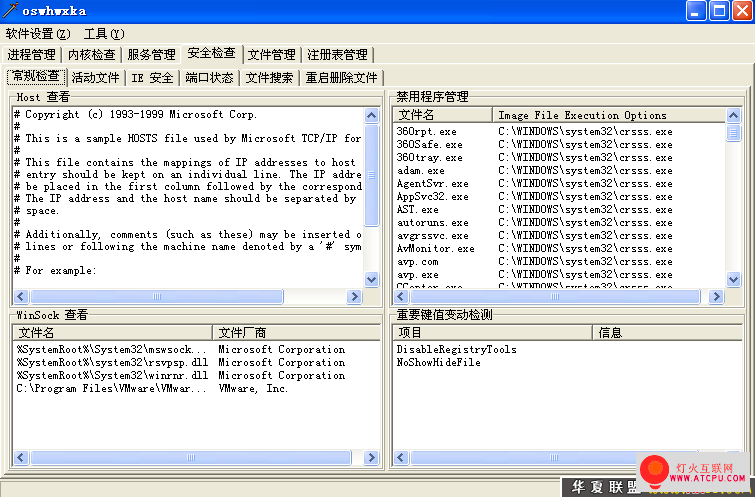The width and height of the screenshot is (755, 497).
Task: Select the 安全检查 tab
Action: pyautogui.click(x=211, y=53)
